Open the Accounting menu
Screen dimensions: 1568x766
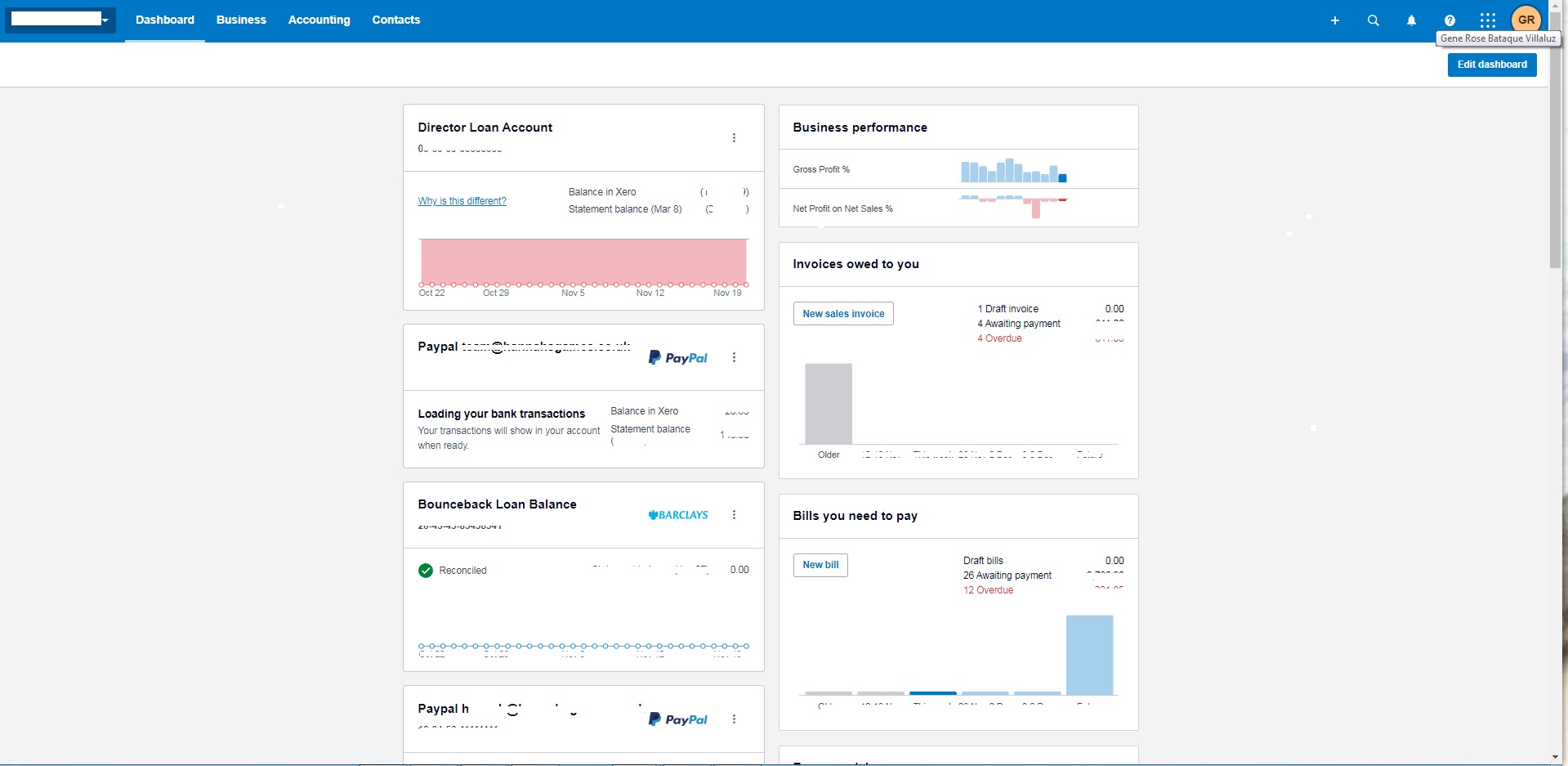click(319, 20)
